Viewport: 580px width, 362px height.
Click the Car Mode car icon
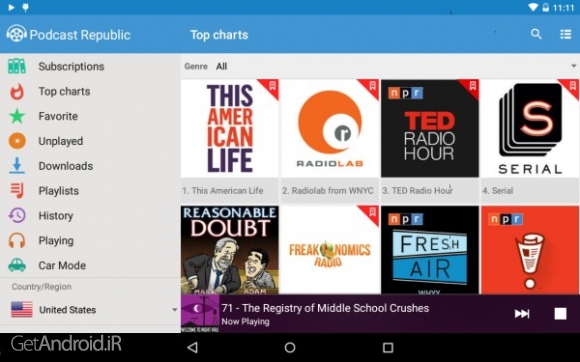pyautogui.click(x=17, y=265)
